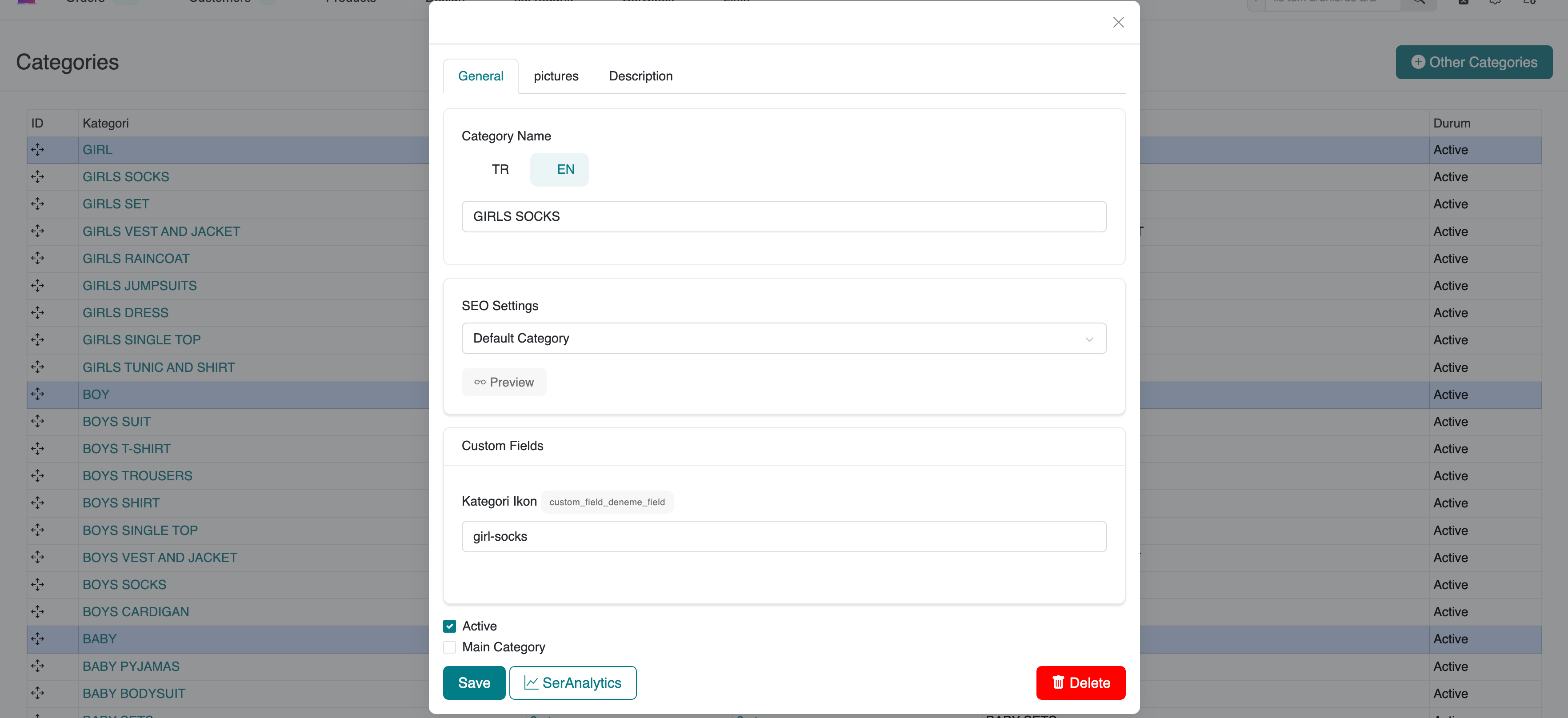Click the drag icon next to BABY PYJAMAS
The image size is (1568, 718).
38,666
